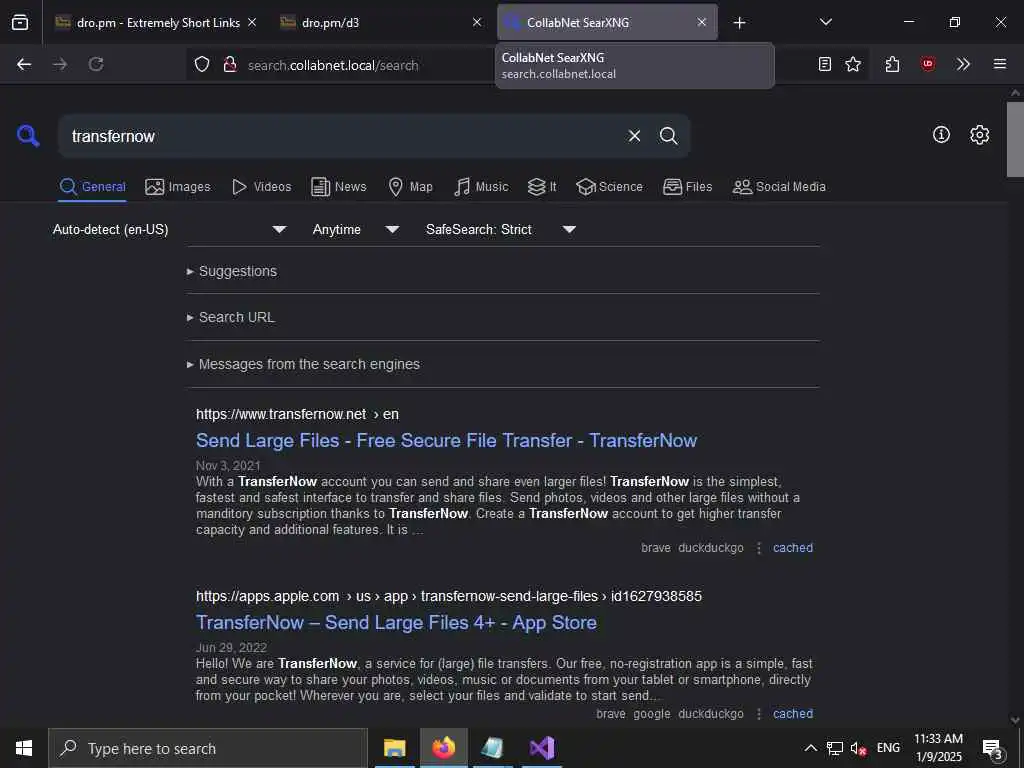1024x768 pixels.
Task: Open File Explorer from taskbar
Action: pos(394,748)
